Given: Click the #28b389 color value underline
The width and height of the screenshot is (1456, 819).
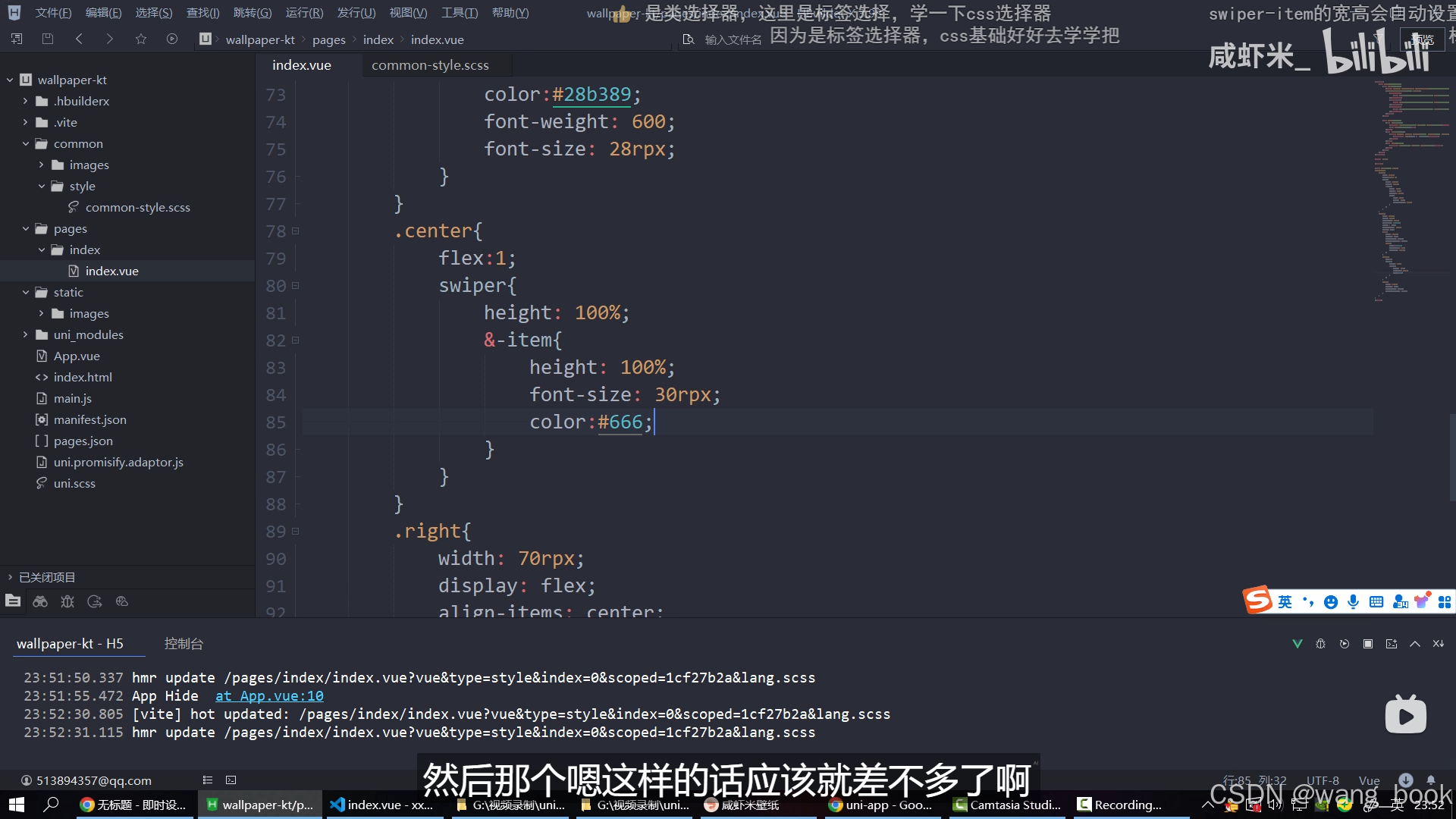Looking at the screenshot, I should 591,95.
